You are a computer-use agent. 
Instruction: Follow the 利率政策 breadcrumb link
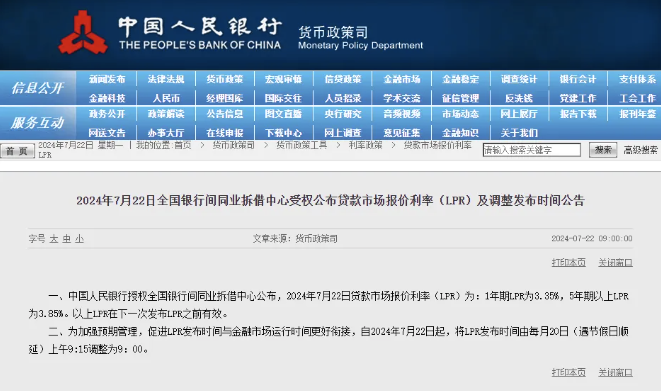pyautogui.click(x=365, y=145)
